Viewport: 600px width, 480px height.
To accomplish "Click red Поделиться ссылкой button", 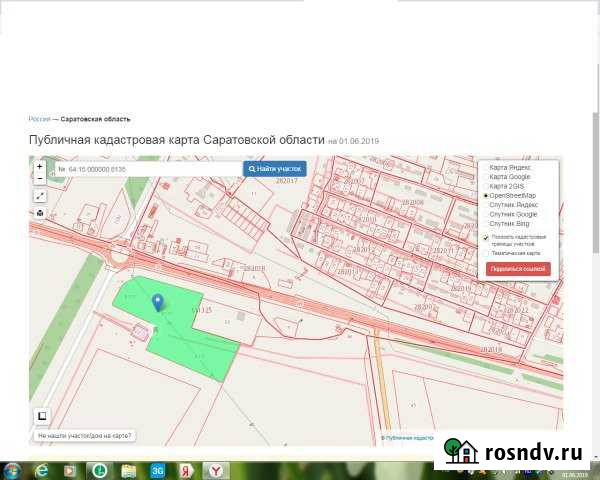I will point(518,269).
